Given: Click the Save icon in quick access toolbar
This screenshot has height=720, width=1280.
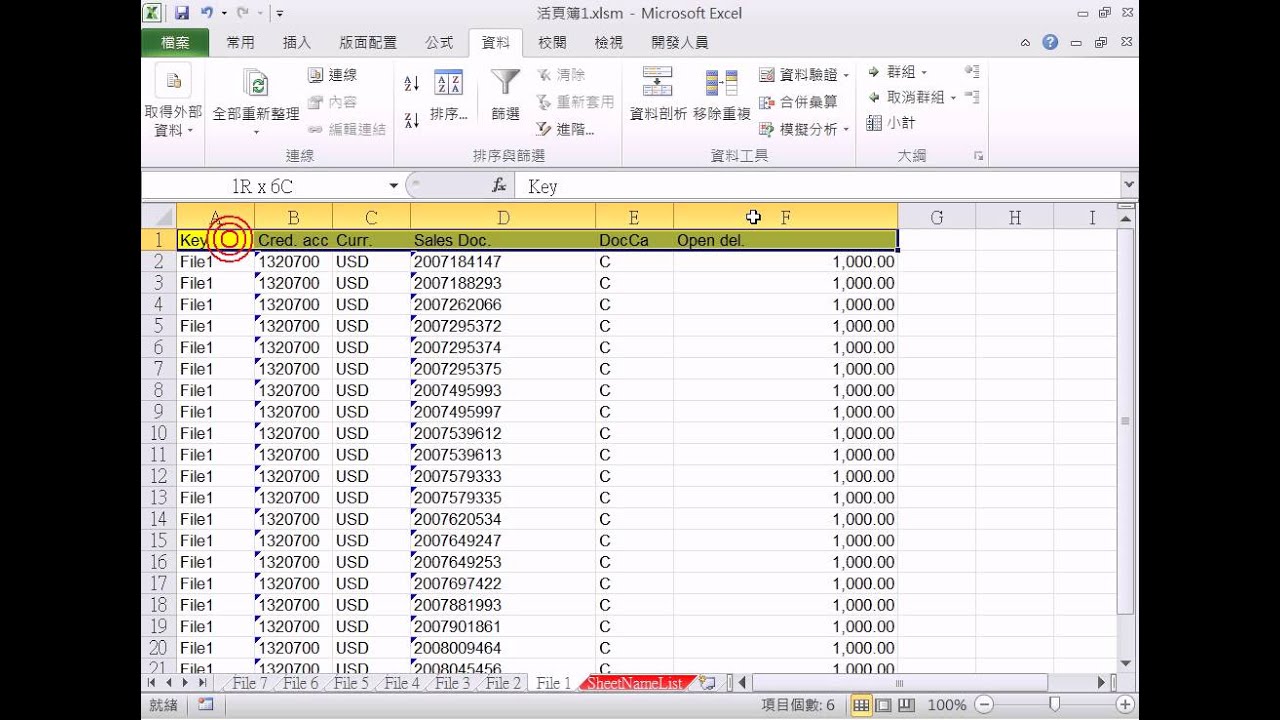Looking at the screenshot, I should pos(182,14).
